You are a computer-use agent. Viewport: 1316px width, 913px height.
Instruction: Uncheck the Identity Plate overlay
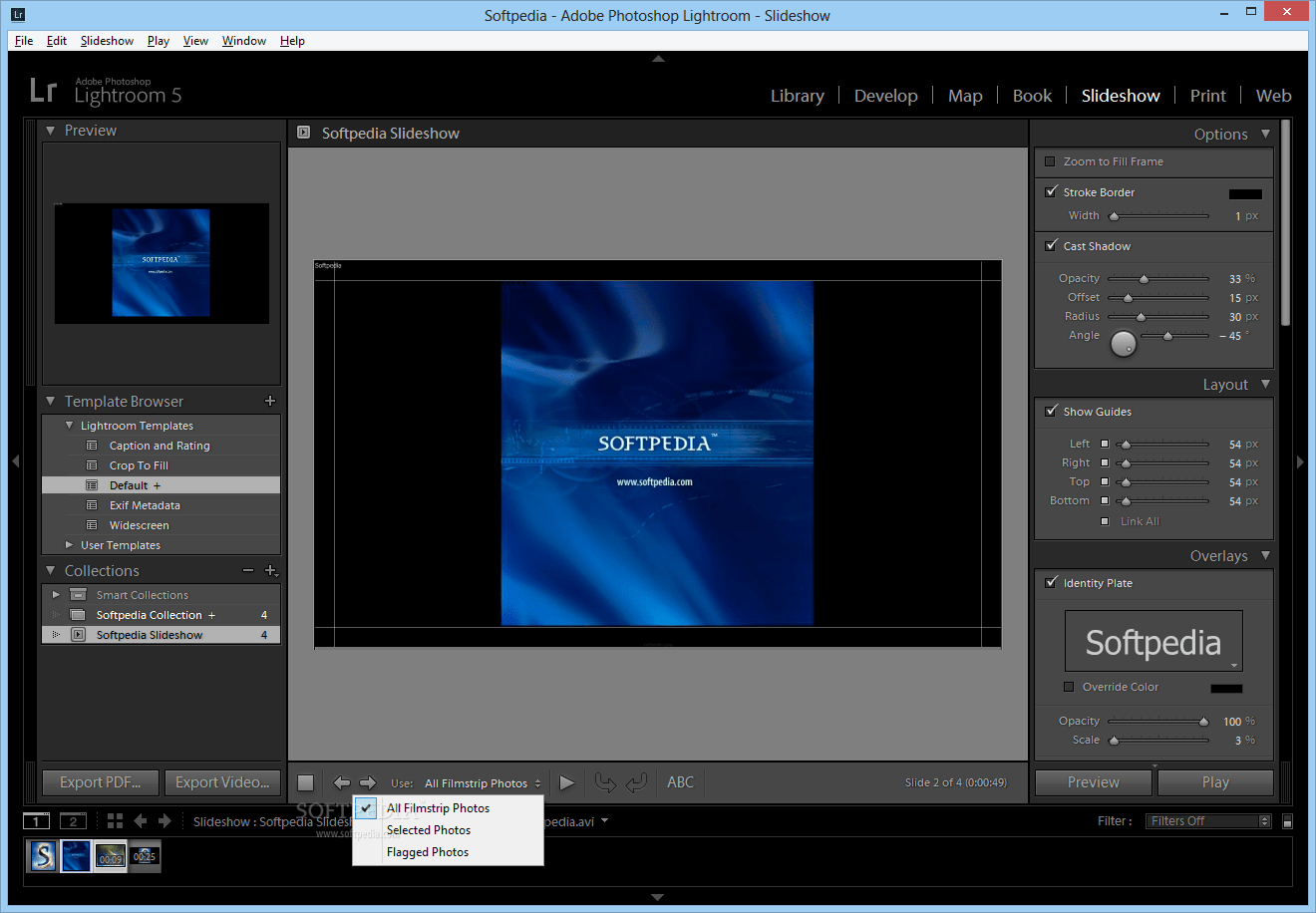(x=1051, y=582)
